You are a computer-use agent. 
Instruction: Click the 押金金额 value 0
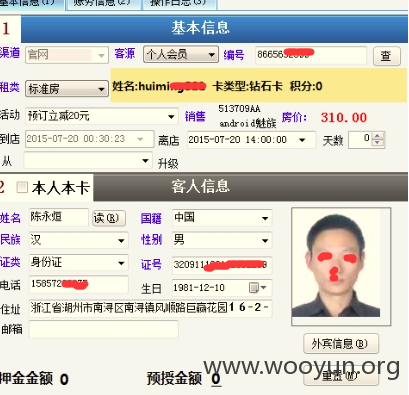point(64,379)
